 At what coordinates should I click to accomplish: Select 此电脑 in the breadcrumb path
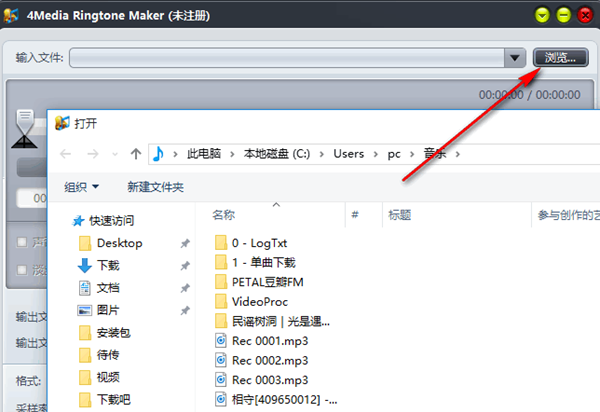[x=204, y=154]
